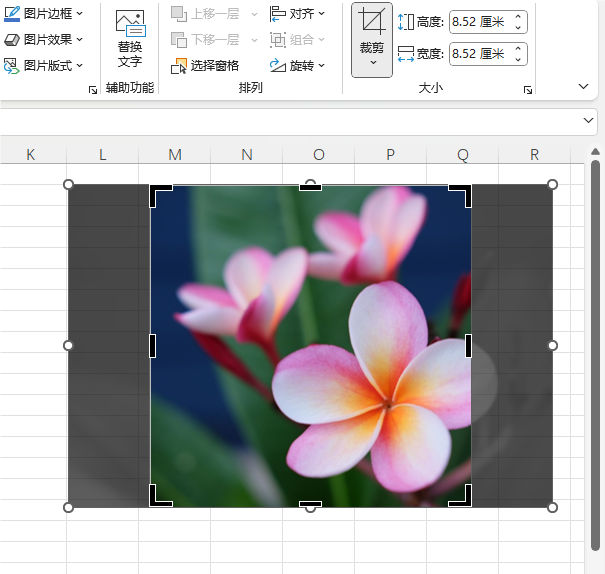This screenshot has width=605, height=574.
Task: Select column R header
Action: pyautogui.click(x=534, y=155)
